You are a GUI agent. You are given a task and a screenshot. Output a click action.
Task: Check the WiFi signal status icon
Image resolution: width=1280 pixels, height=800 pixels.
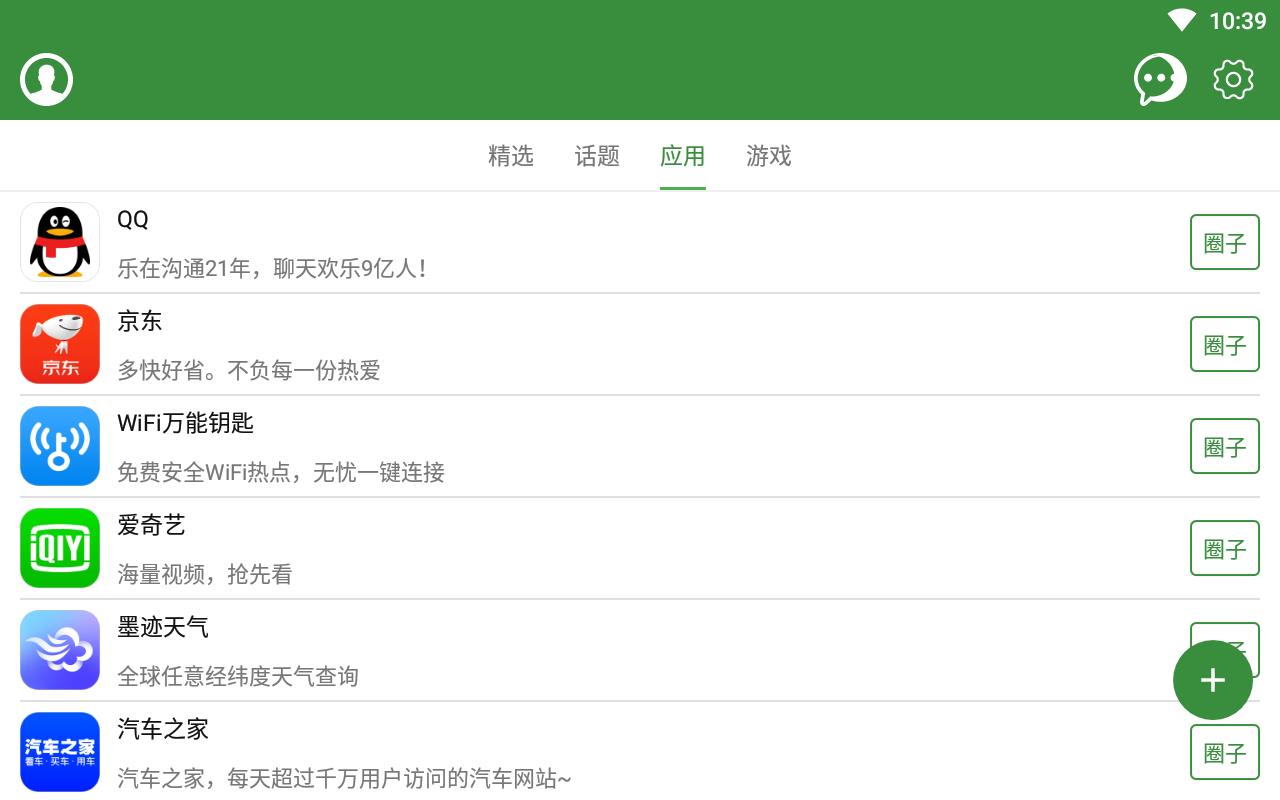tap(1181, 20)
